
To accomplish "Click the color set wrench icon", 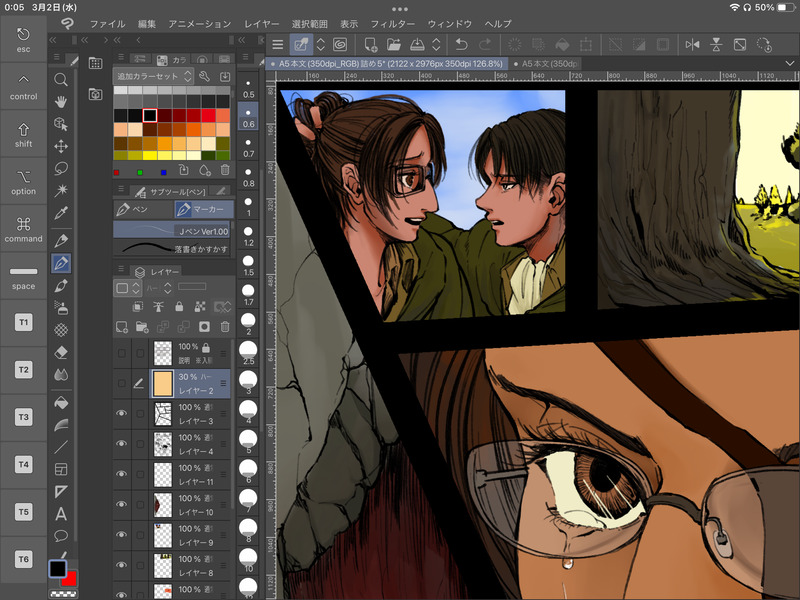I will click(205, 77).
